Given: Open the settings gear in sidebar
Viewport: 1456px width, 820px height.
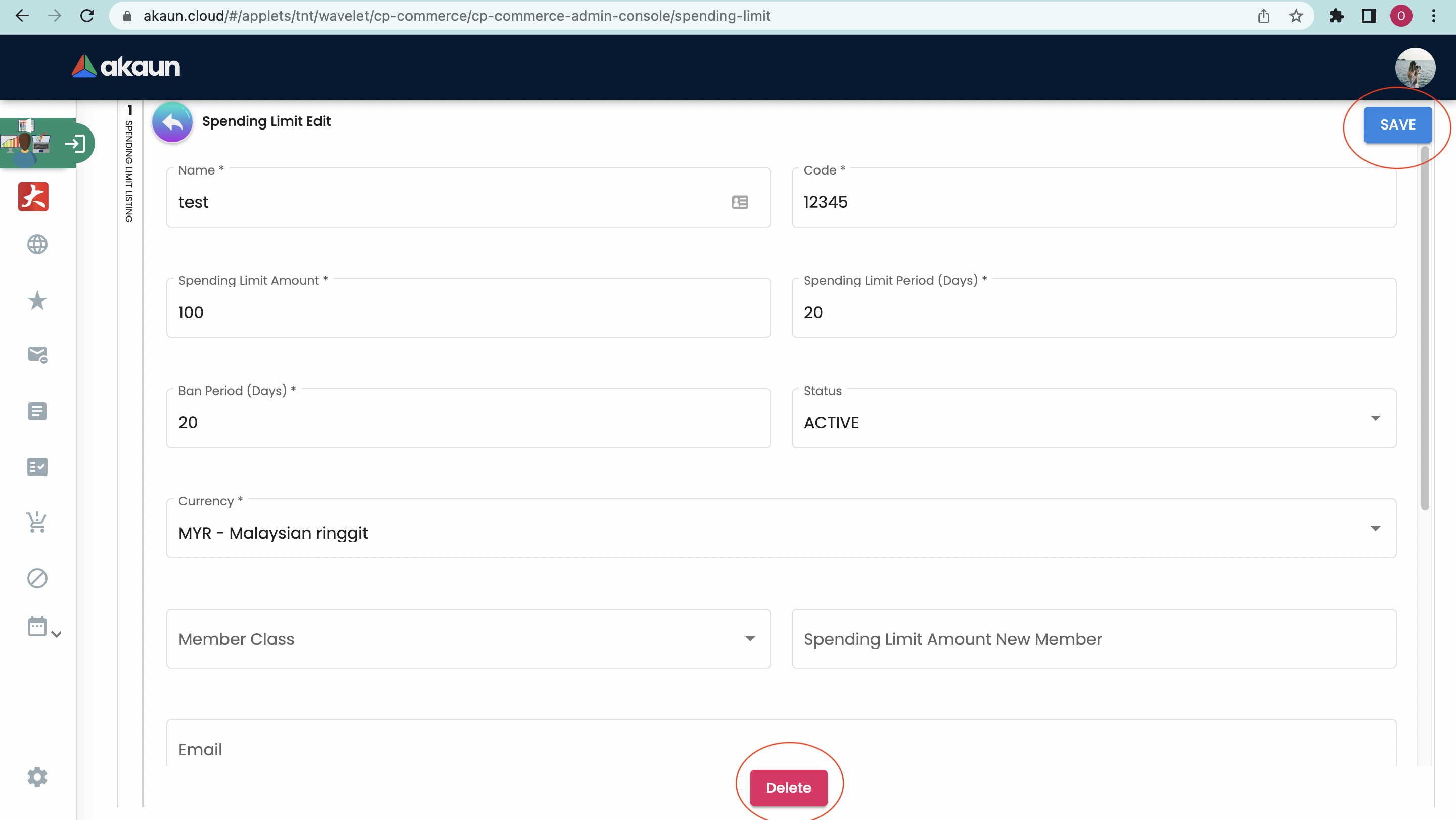Looking at the screenshot, I should (x=37, y=777).
